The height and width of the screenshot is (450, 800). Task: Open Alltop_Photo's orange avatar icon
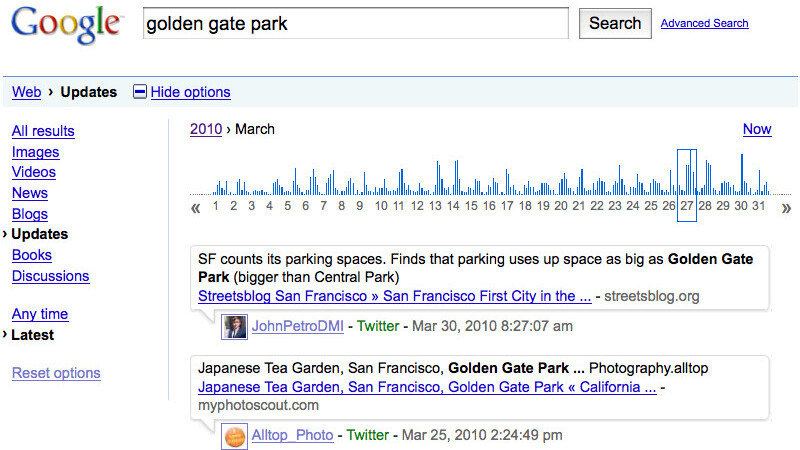pyautogui.click(x=235, y=436)
